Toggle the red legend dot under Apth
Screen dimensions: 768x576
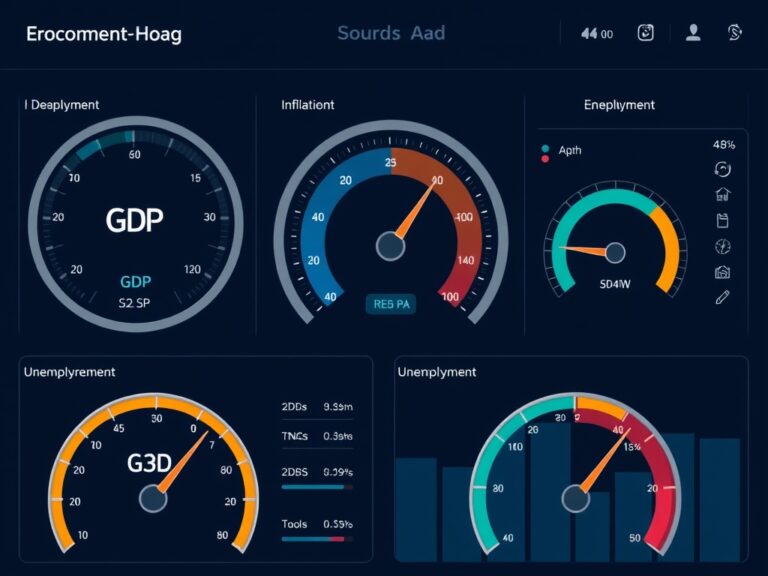[545, 159]
